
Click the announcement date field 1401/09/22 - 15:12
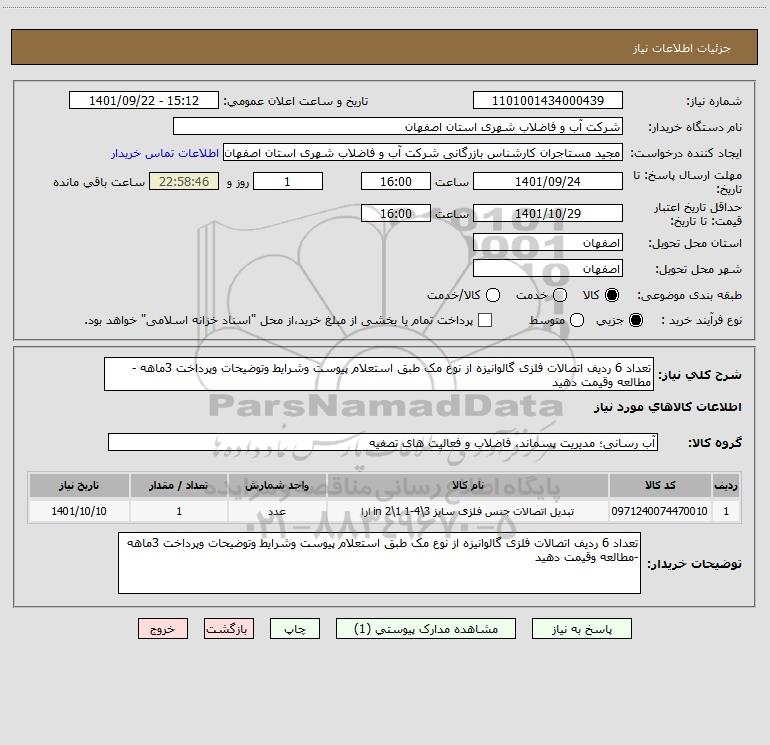pyautogui.click(x=144, y=101)
